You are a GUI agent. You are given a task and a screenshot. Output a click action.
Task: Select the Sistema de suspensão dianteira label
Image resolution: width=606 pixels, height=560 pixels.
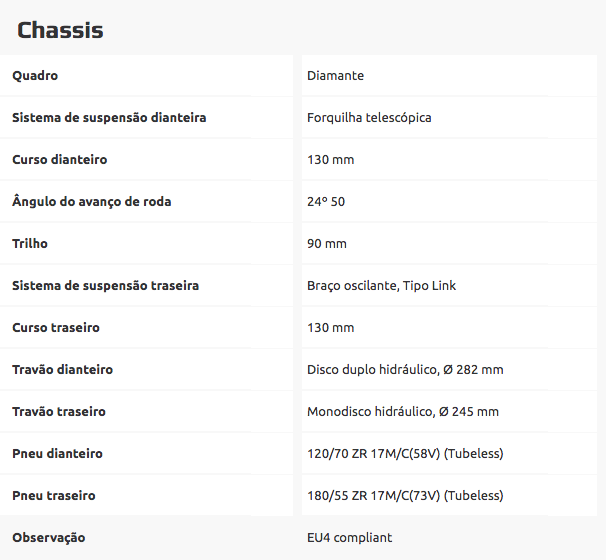pyautogui.click(x=109, y=118)
